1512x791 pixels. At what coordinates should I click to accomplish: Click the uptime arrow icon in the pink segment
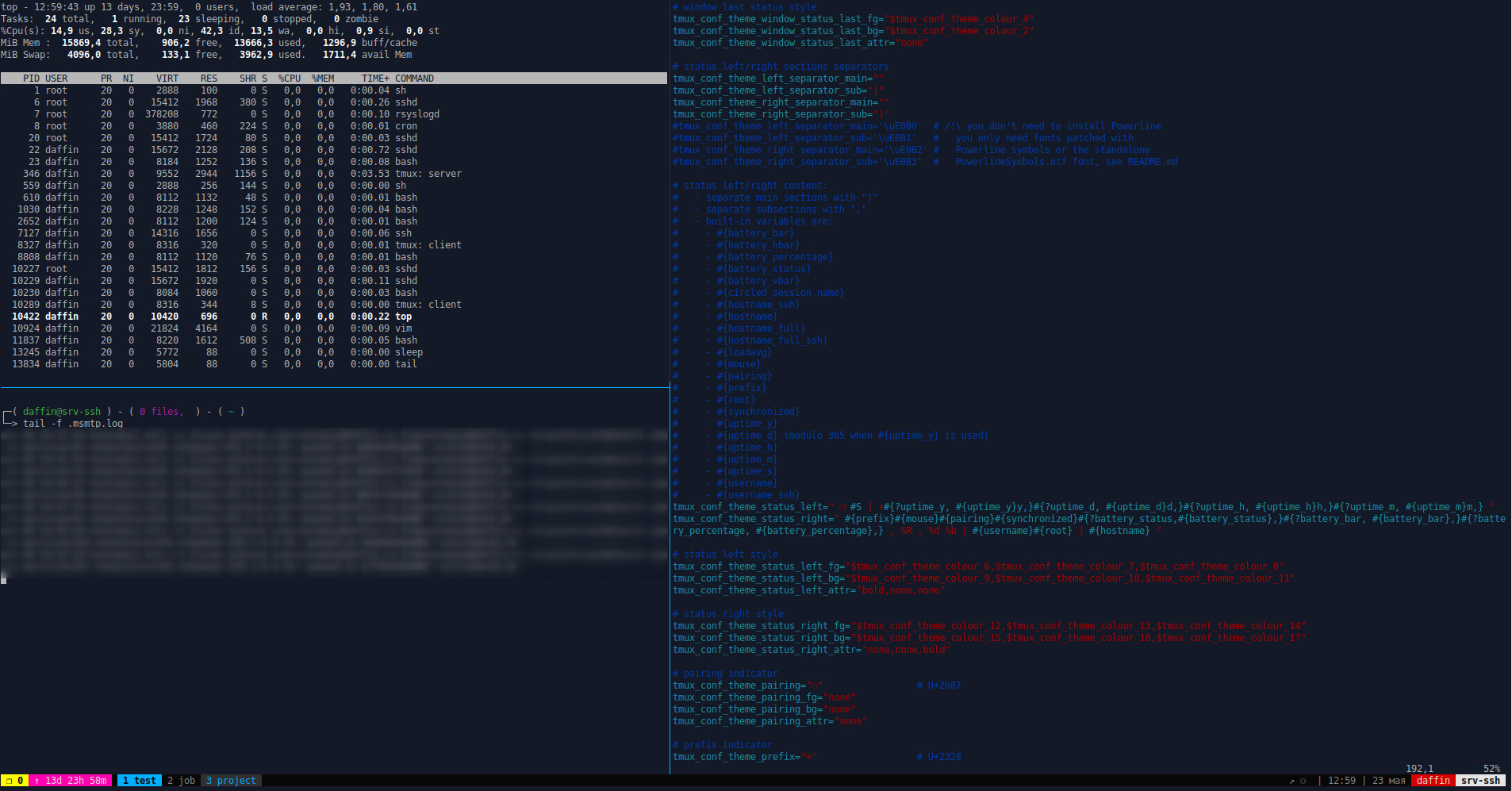[x=37, y=781]
